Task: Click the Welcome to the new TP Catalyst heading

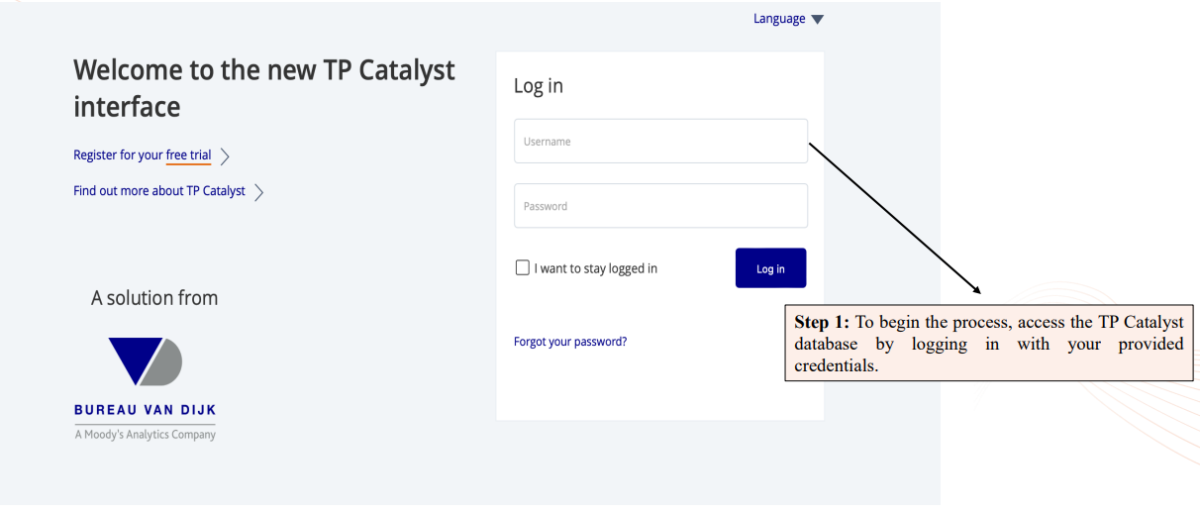Action: tap(264, 87)
